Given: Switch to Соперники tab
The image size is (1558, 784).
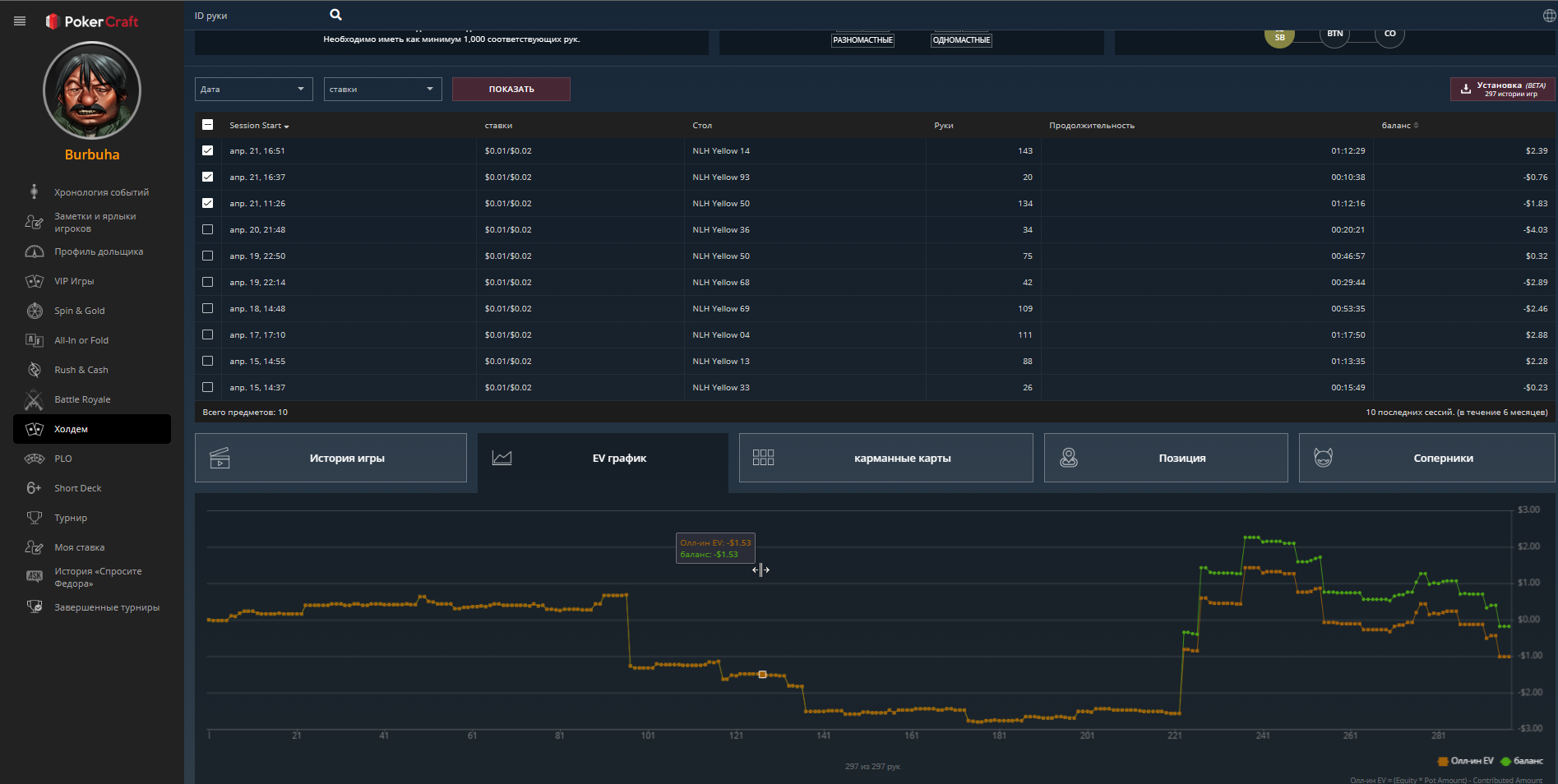Looking at the screenshot, I should [x=1426, y=458].
